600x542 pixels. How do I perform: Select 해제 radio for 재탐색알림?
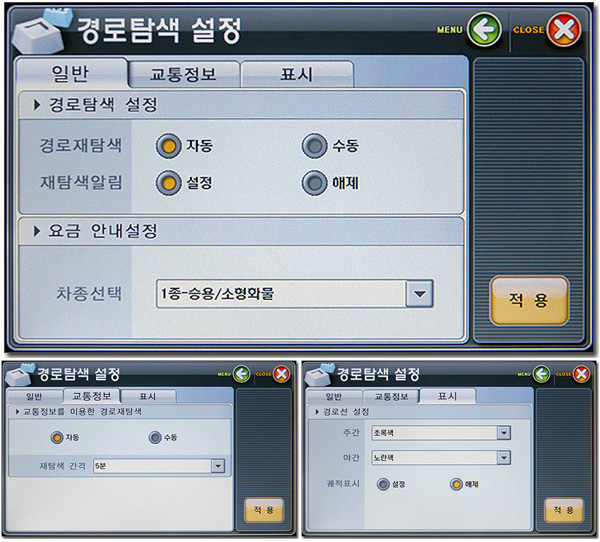click(315, 183)
